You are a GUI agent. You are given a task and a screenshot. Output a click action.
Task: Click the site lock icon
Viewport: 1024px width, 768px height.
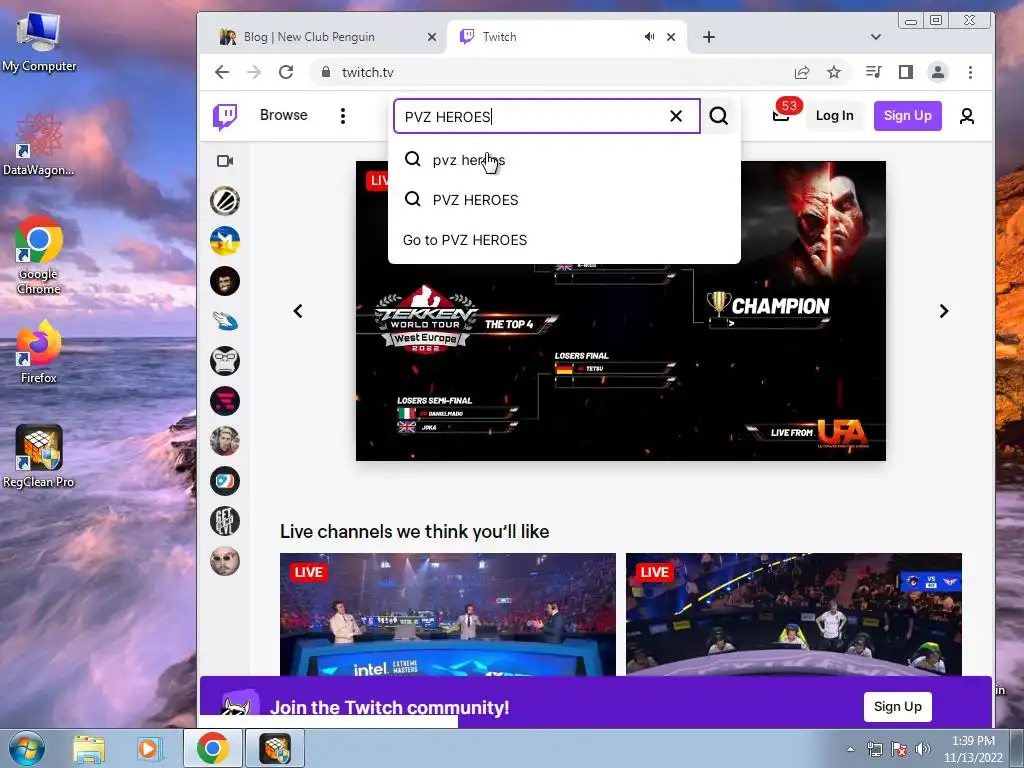click(326, 72)
